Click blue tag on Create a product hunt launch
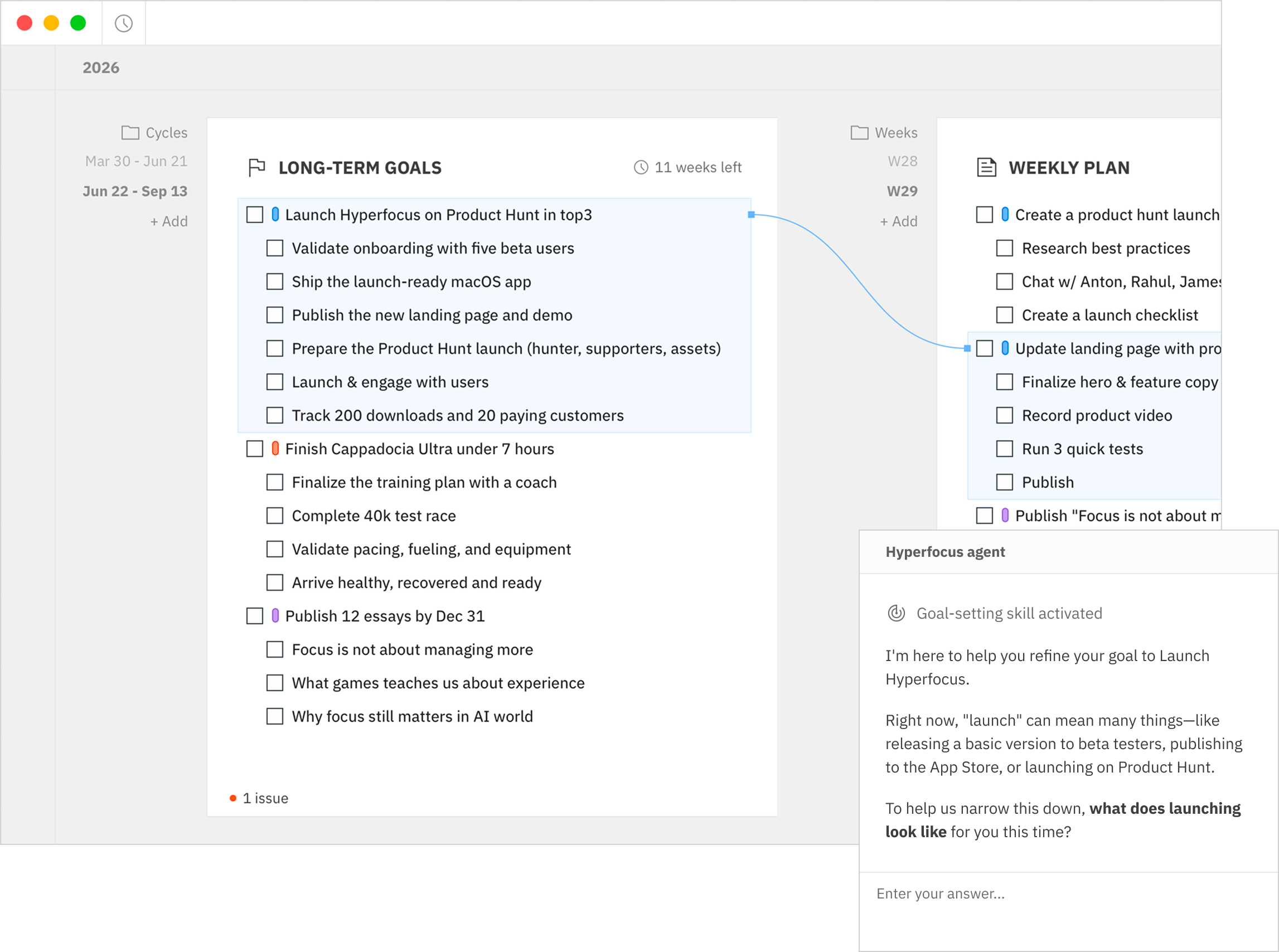Screen dimensions: 1279x952 click(1005, 215)
